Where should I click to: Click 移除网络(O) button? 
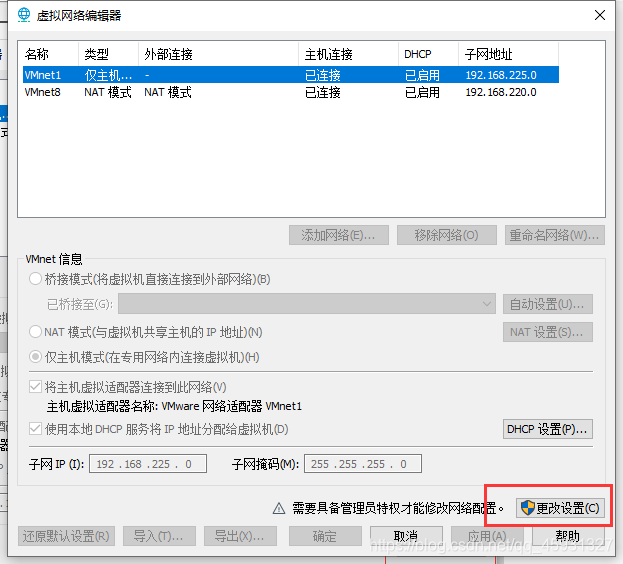click(x=447, y=235)
